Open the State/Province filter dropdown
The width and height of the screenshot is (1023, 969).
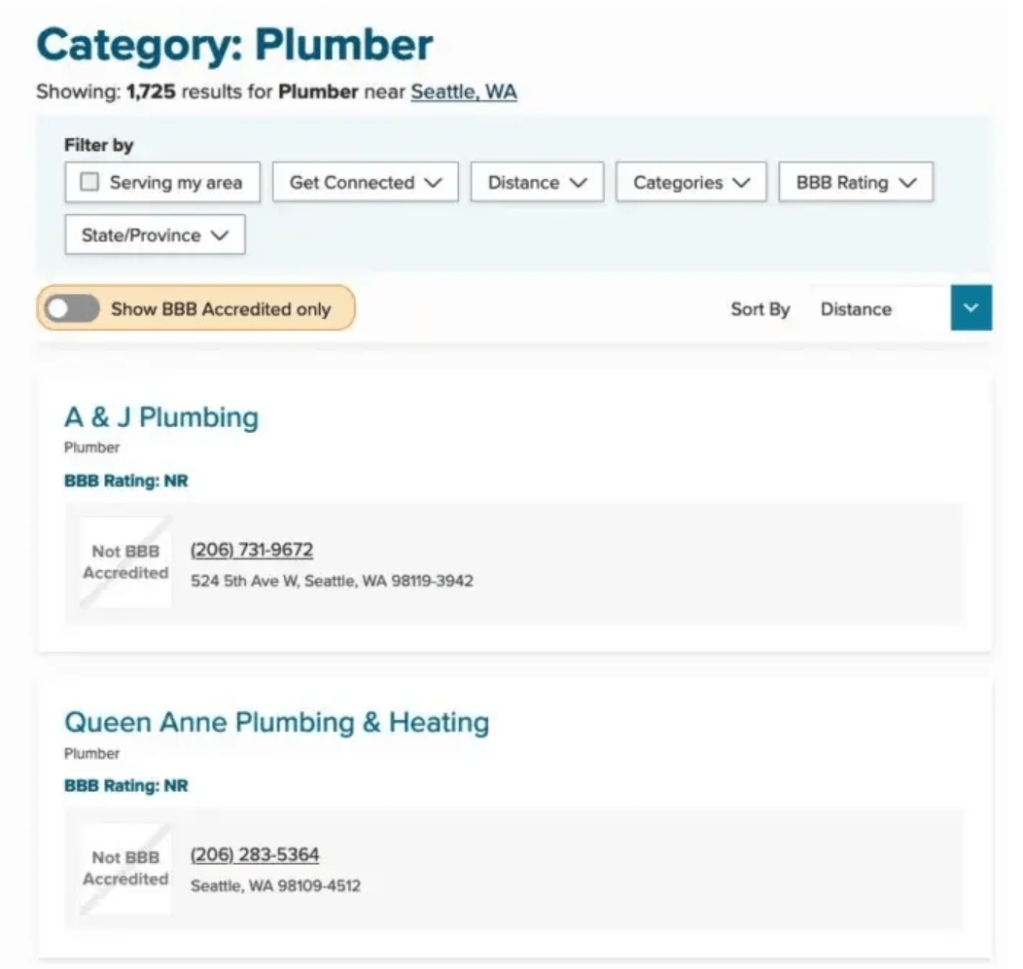[155, 236]
